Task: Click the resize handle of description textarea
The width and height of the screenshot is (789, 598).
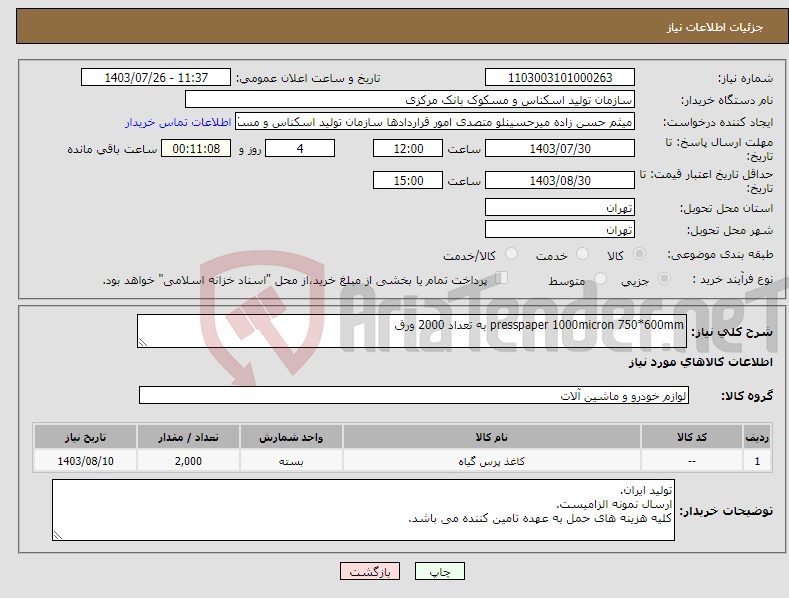Action: pyautogui.click(x=143, y=343)
